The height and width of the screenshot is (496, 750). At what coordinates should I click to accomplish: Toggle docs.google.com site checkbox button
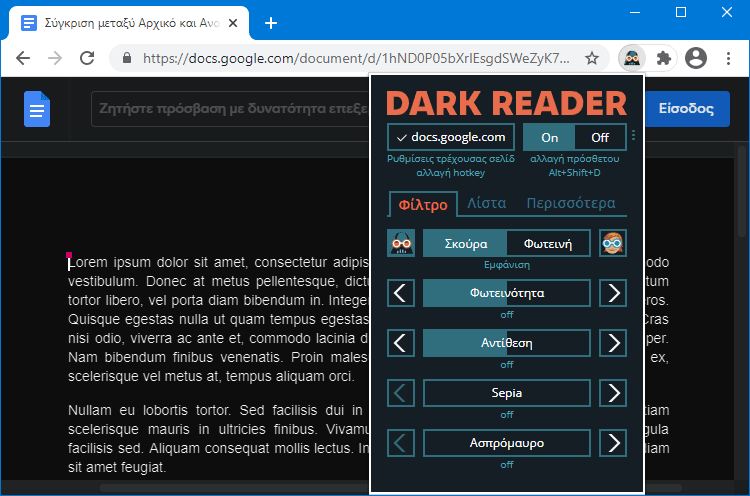click(x=451, y=137)
